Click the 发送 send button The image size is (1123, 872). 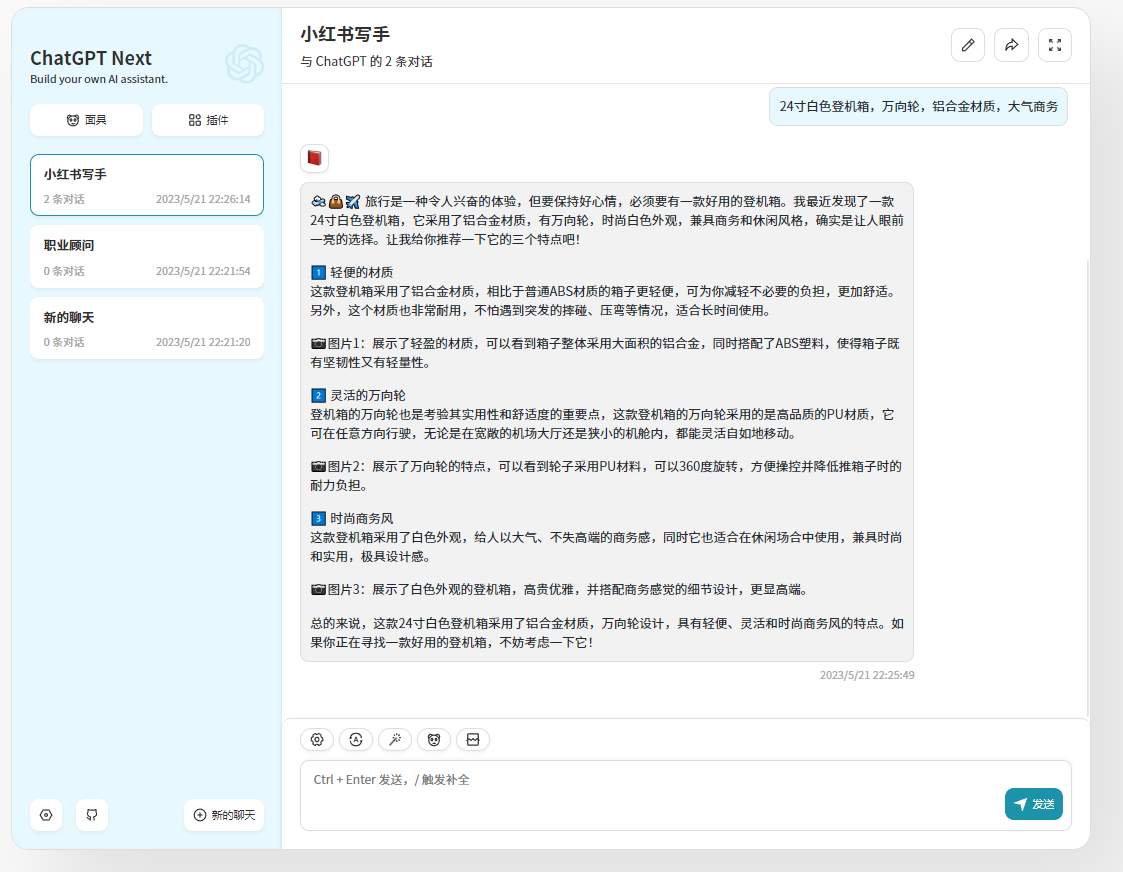1033,804
